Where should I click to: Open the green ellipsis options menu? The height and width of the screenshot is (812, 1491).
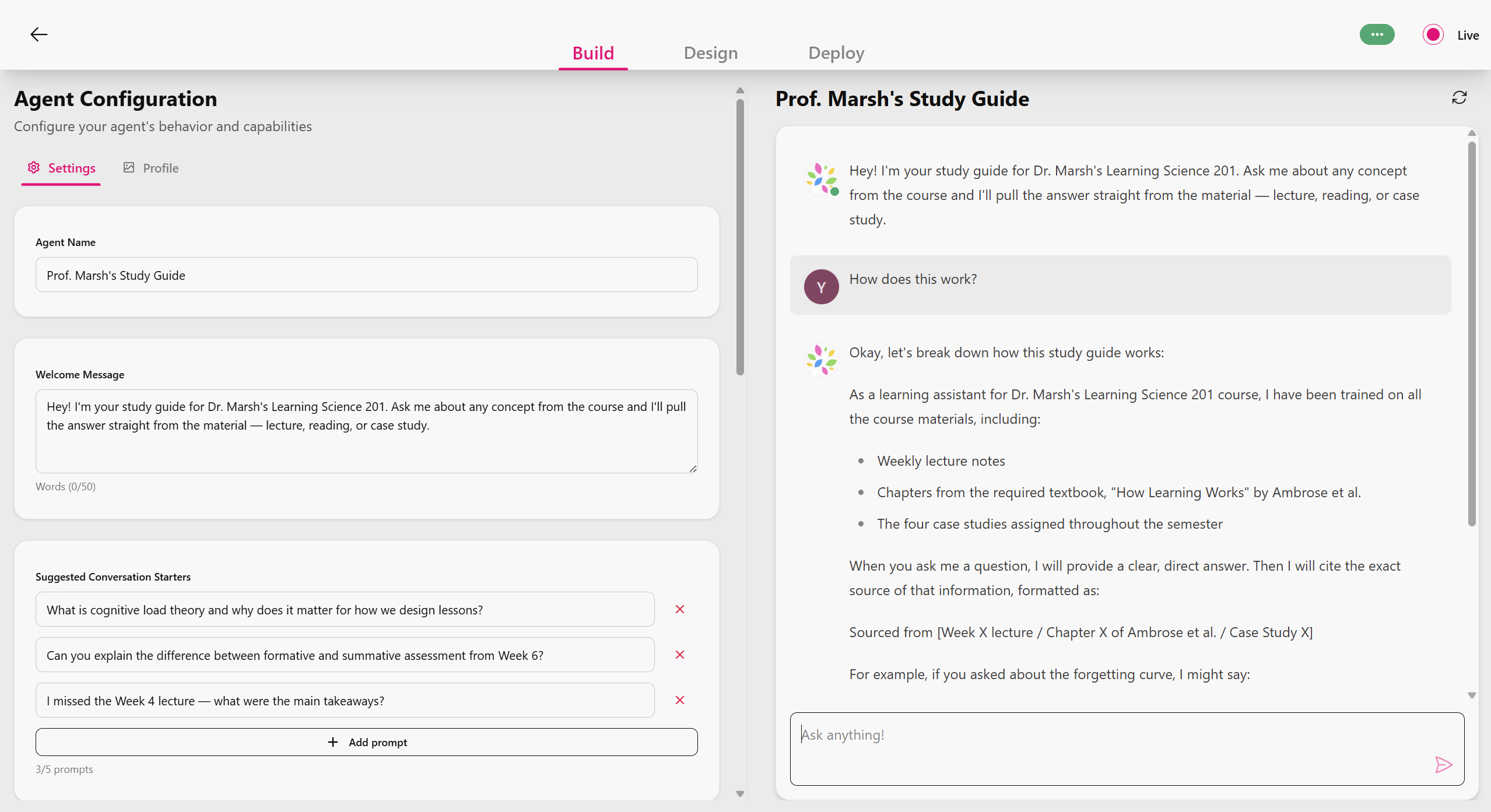point(1377,34)
